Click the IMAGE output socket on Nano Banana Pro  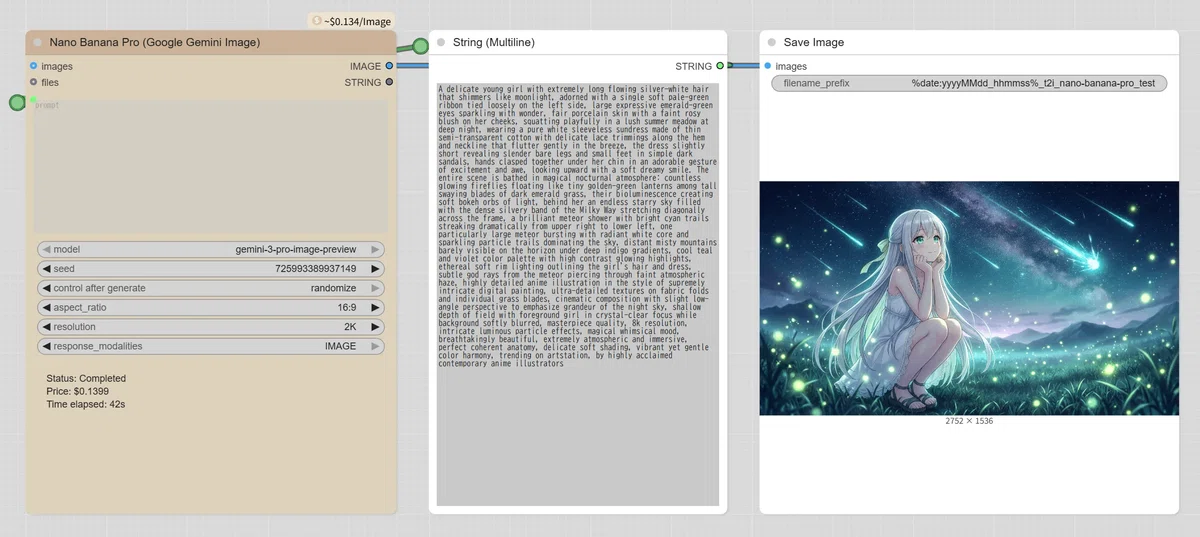point(389,66)
